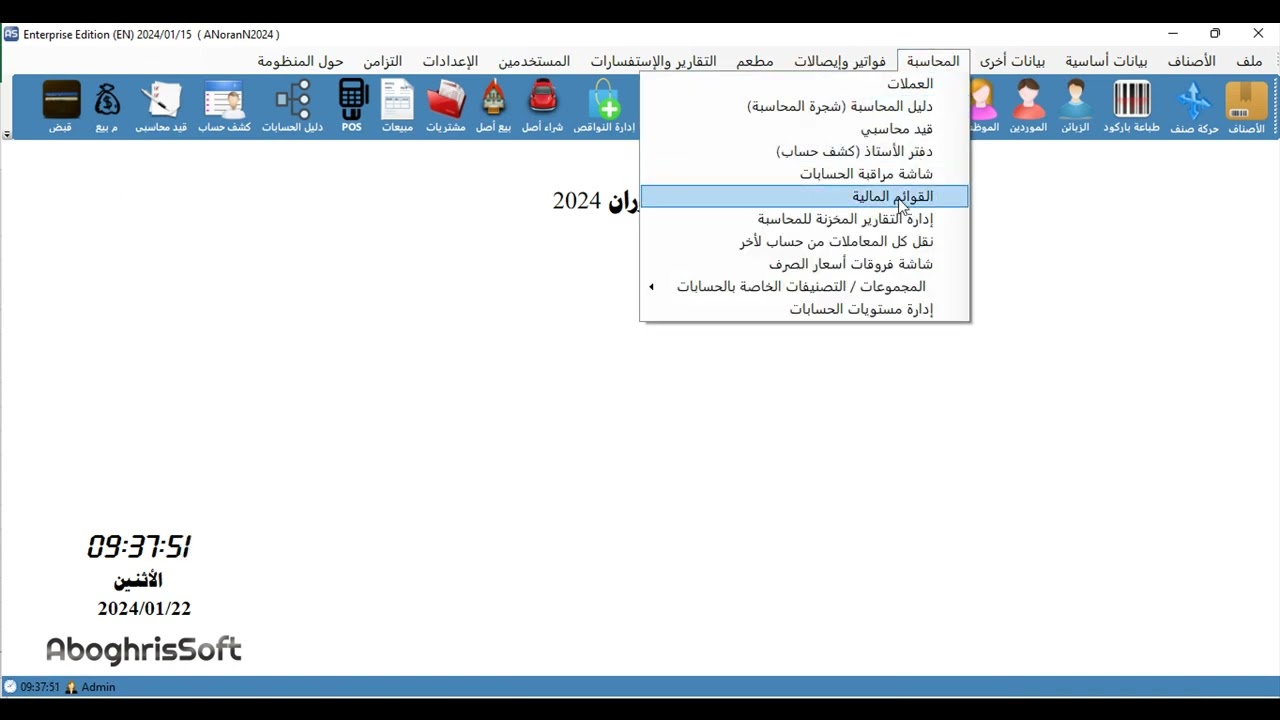Select شاشة مراقبة الحسابات menu entry
This screenshot has width=1280, height=720.
(x=805, y=174)
